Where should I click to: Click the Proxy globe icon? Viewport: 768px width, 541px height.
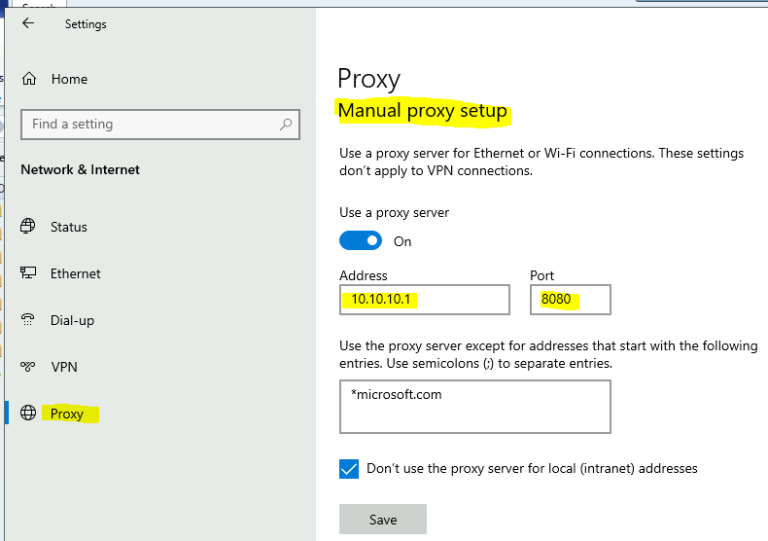pos(29,413)
